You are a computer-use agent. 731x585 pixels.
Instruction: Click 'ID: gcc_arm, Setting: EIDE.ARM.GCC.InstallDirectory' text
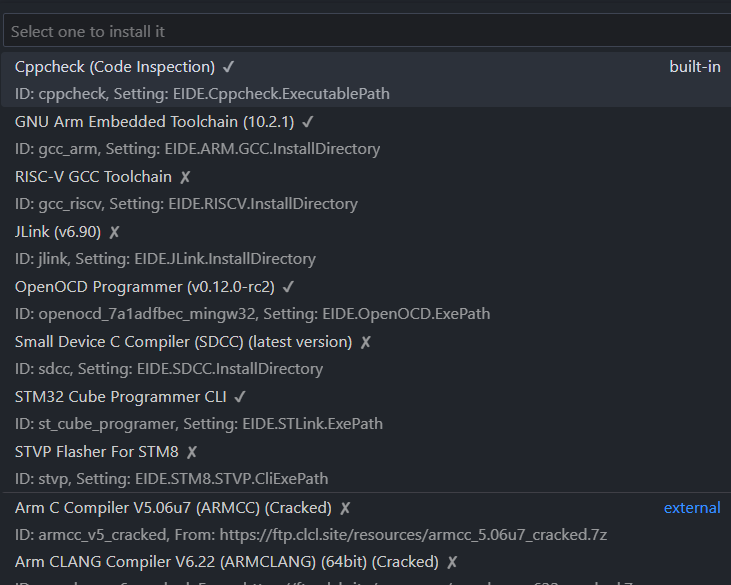click(x=197, y=149)
